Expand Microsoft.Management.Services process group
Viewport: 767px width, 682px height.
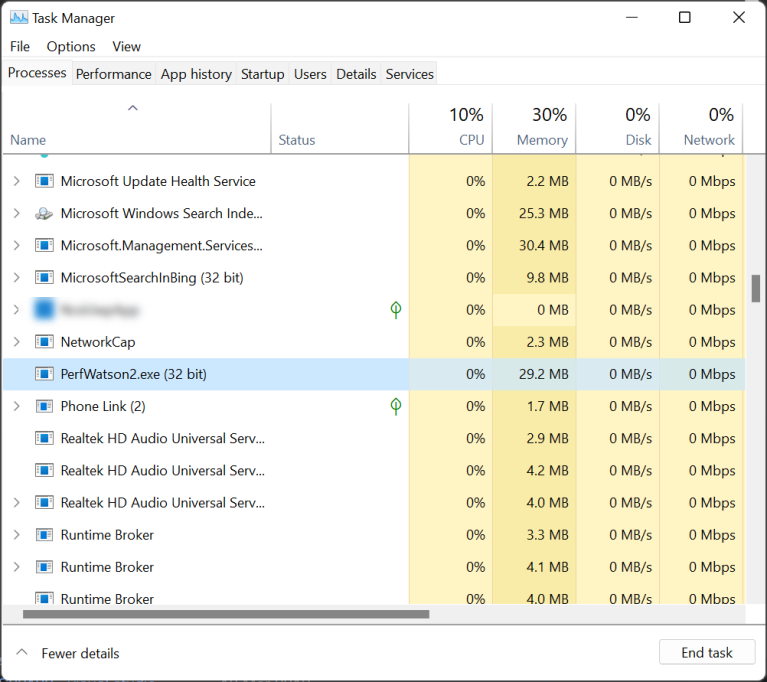[17, 246]
